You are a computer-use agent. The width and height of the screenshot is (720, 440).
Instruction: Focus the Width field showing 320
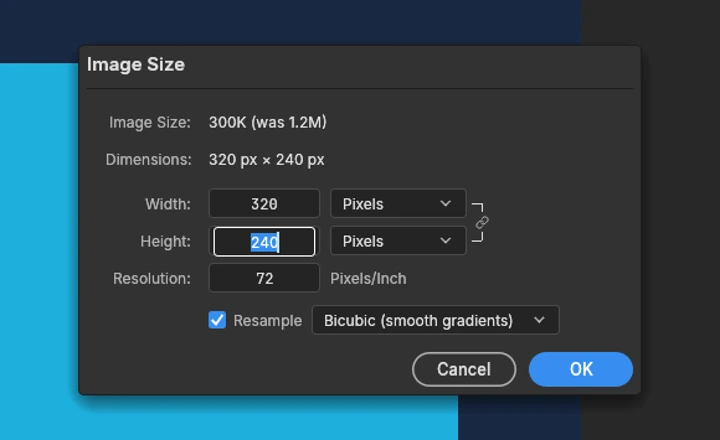[264, 203]
